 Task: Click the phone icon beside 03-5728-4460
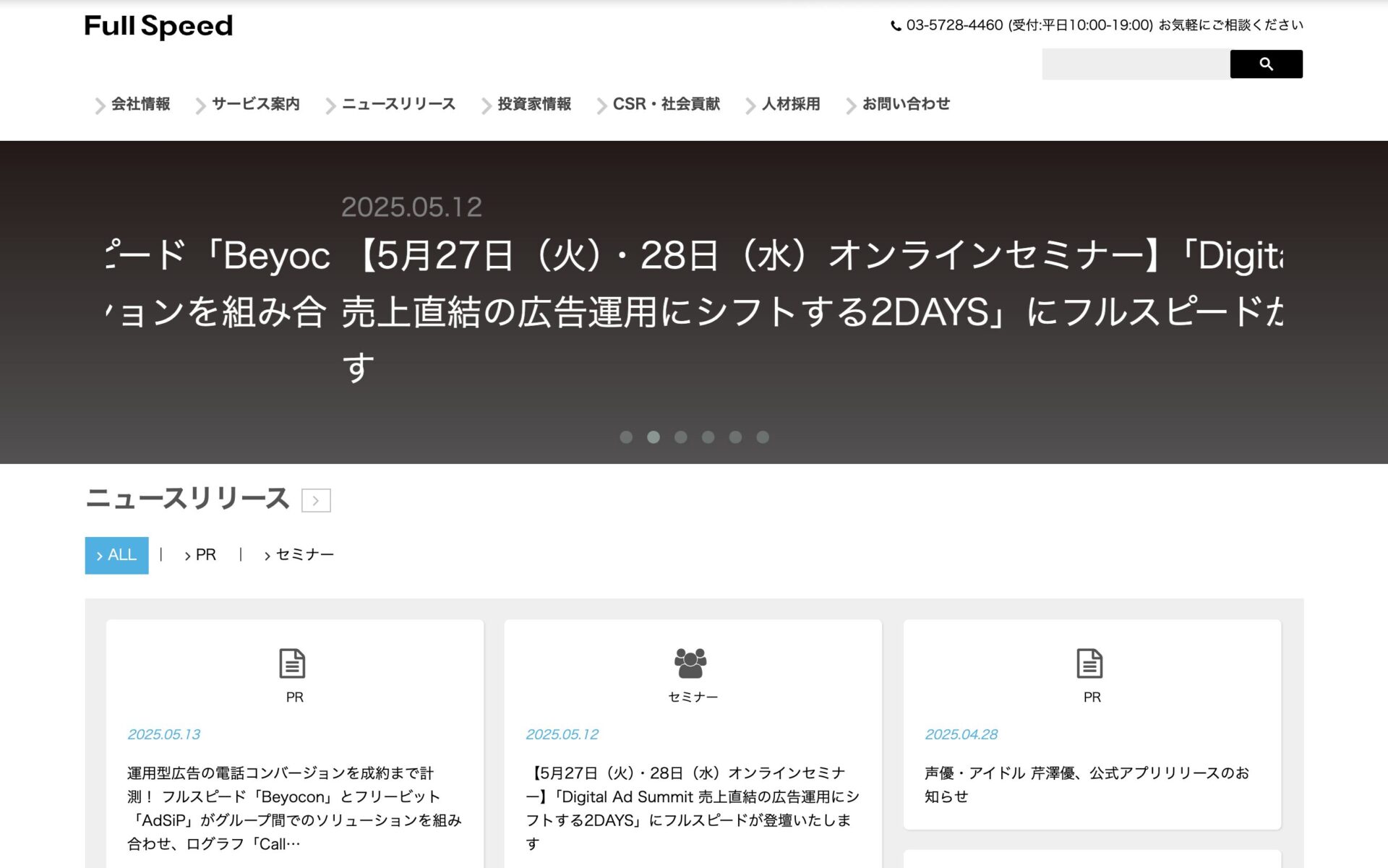tap(896, 26)
